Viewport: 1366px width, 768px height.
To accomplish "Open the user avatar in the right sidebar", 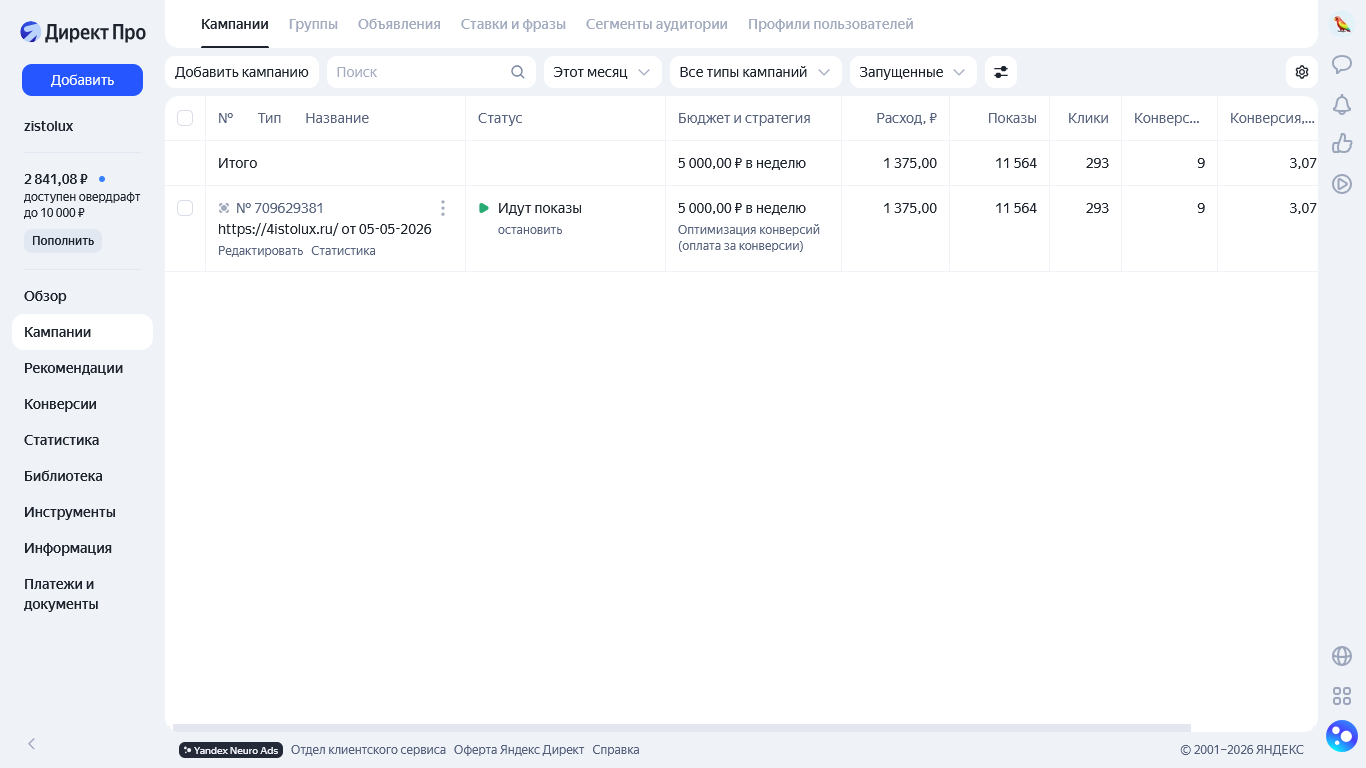I will tap(1342, 24).
